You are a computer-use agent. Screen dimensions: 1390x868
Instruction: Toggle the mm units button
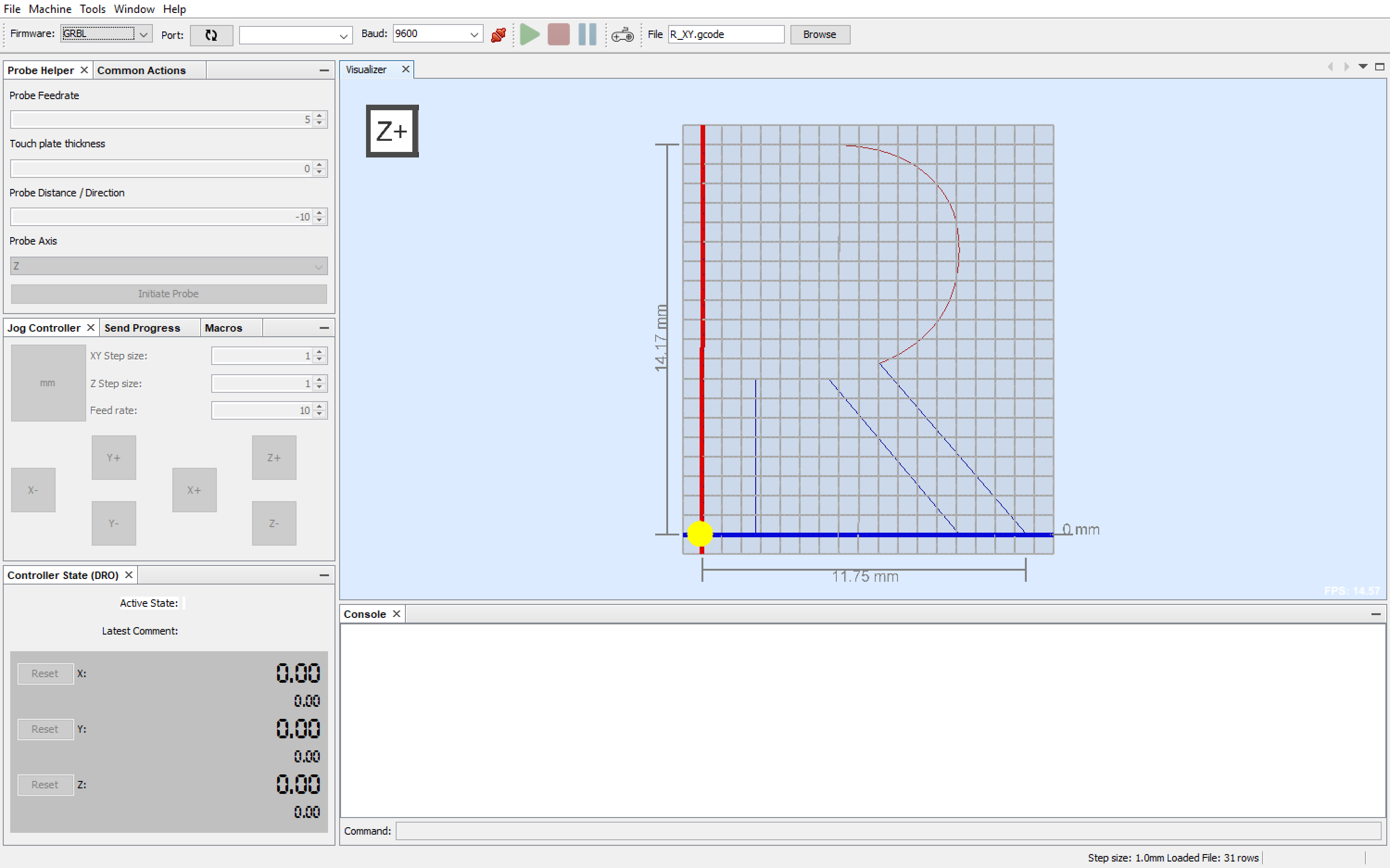pos(48,383)
